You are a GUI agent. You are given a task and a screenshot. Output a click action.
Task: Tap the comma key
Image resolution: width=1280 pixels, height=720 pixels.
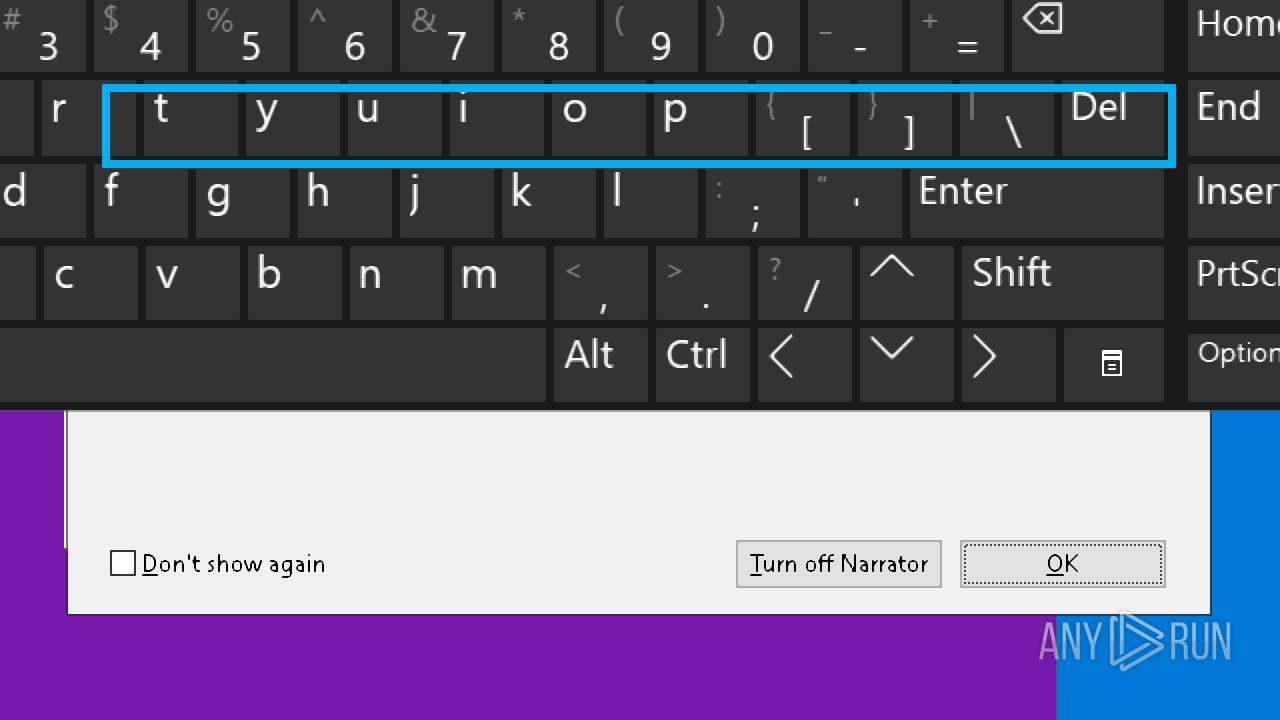(x=599, y=283)
